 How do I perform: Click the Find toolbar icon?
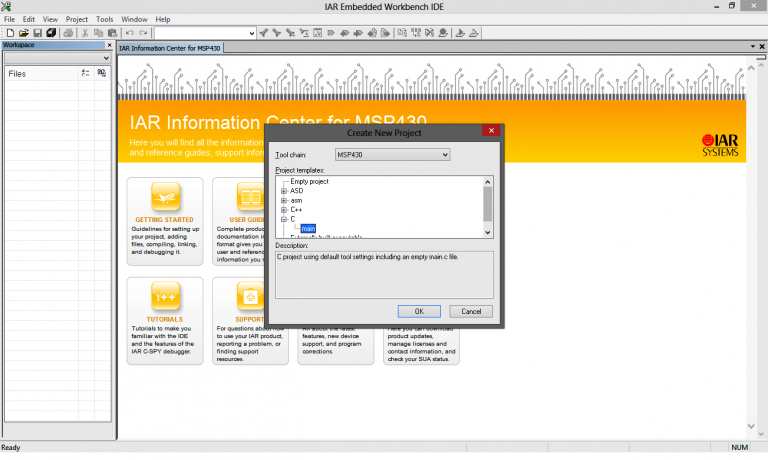click(x=290, y=33)
